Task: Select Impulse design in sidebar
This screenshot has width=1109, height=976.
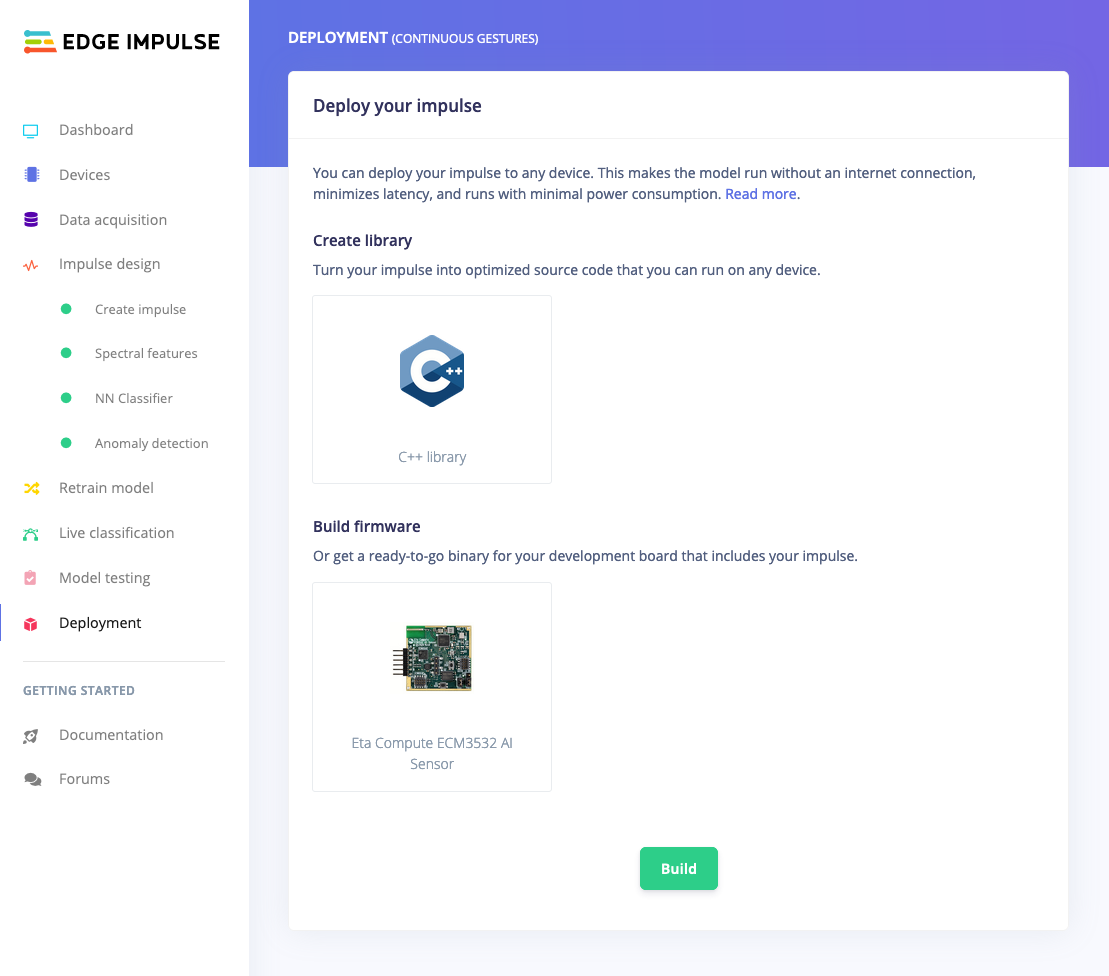Action: 109,265
